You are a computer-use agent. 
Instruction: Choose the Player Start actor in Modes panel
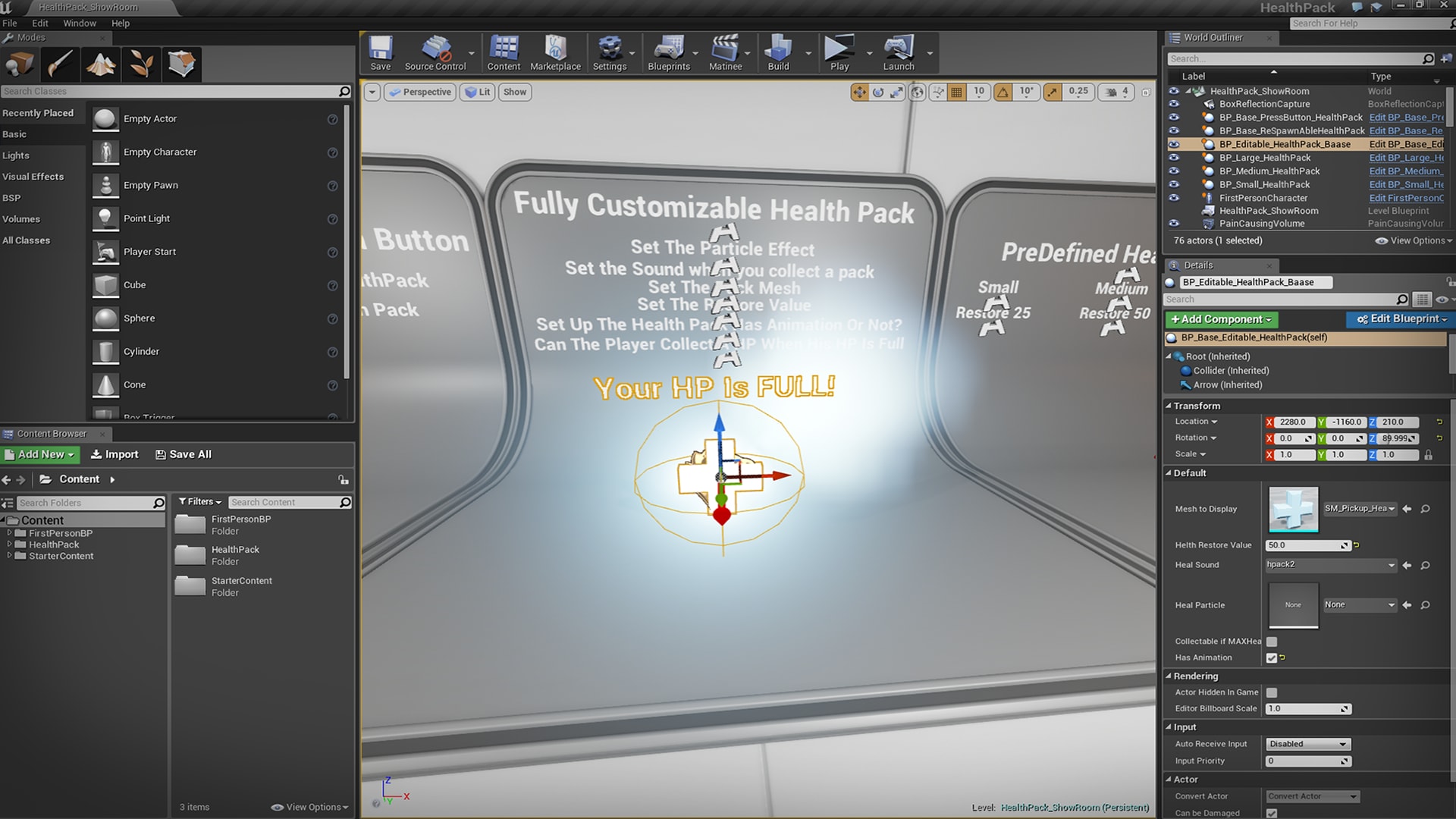[x=149, y=252]
